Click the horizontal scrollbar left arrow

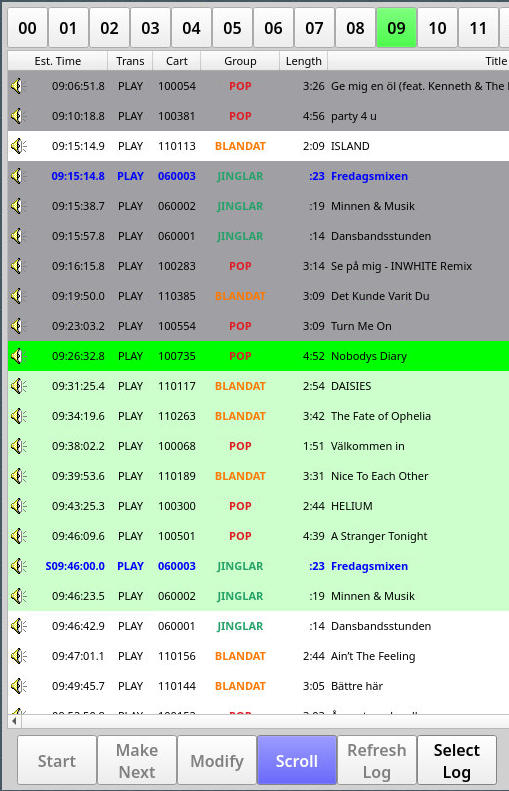(x=15, y=721)
